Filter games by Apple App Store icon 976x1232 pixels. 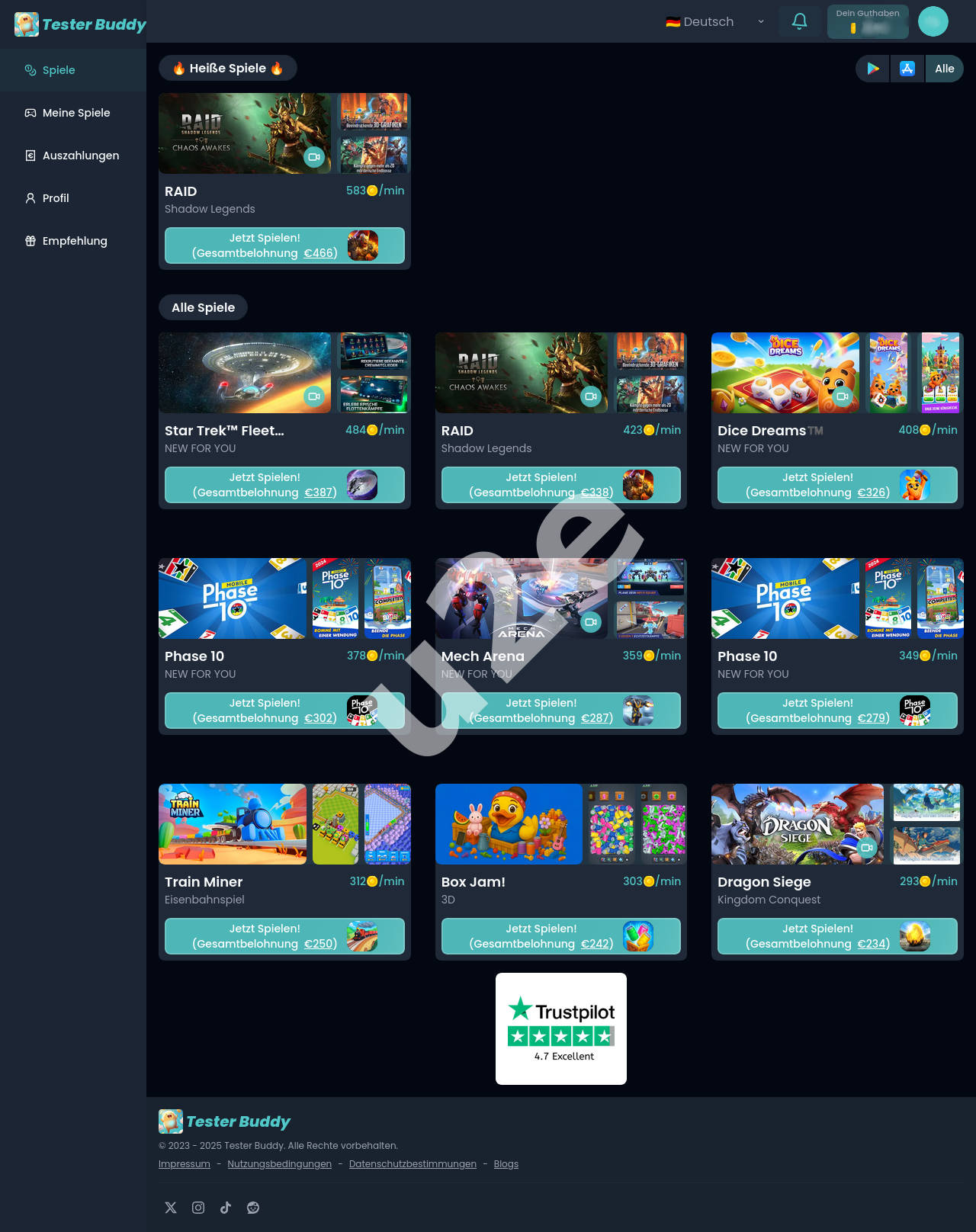tap(907, 69)
